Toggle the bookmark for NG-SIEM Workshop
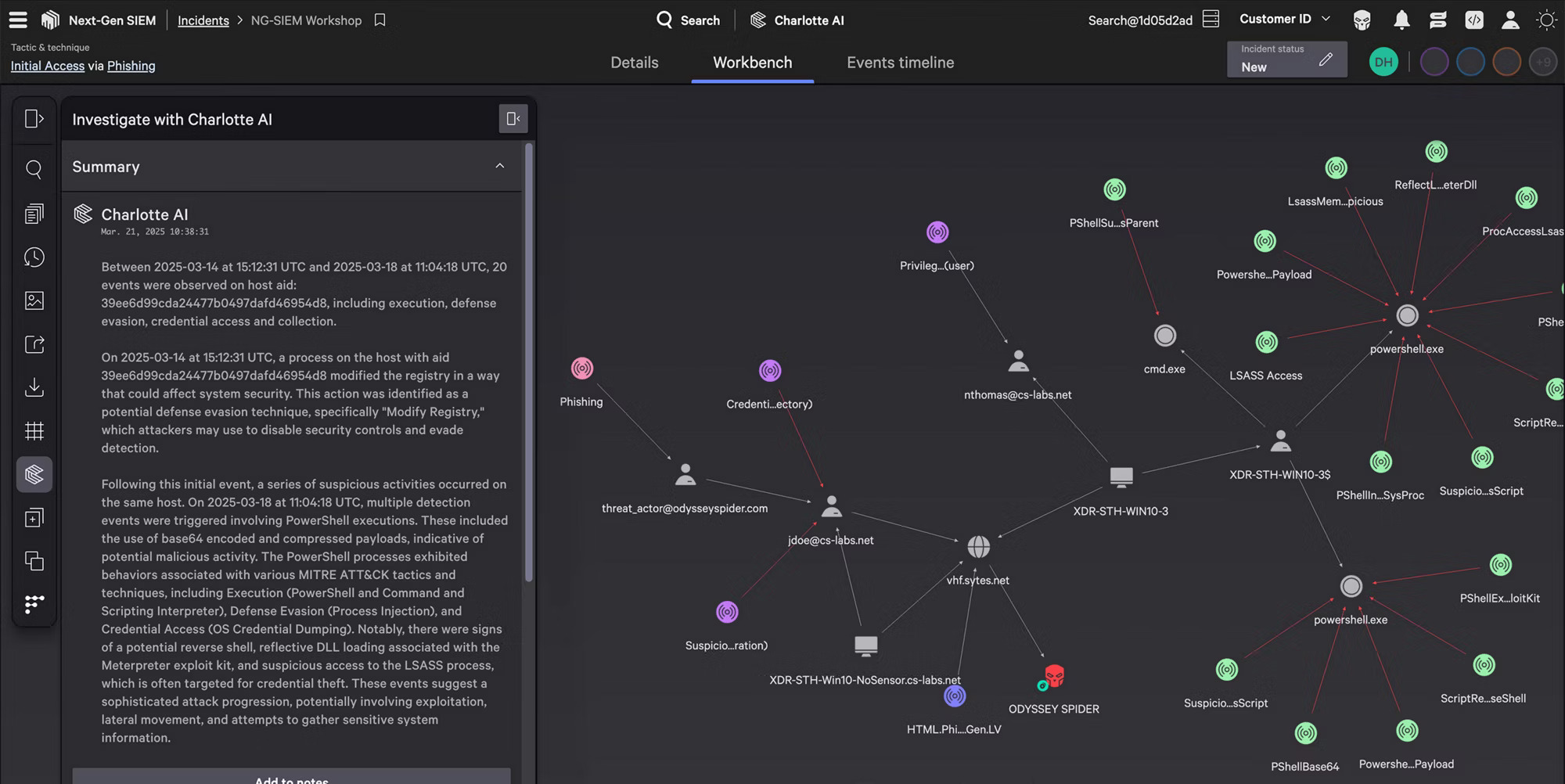 380,20
